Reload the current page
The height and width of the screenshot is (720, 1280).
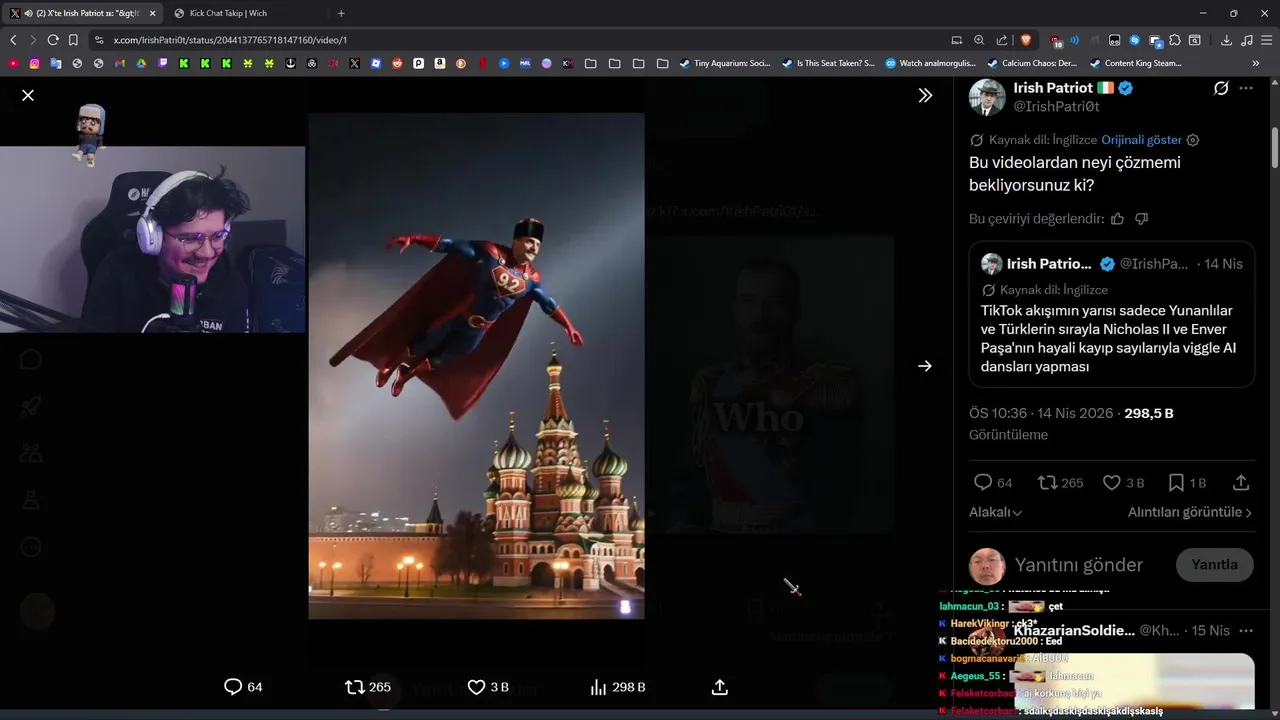coord(53,40)
